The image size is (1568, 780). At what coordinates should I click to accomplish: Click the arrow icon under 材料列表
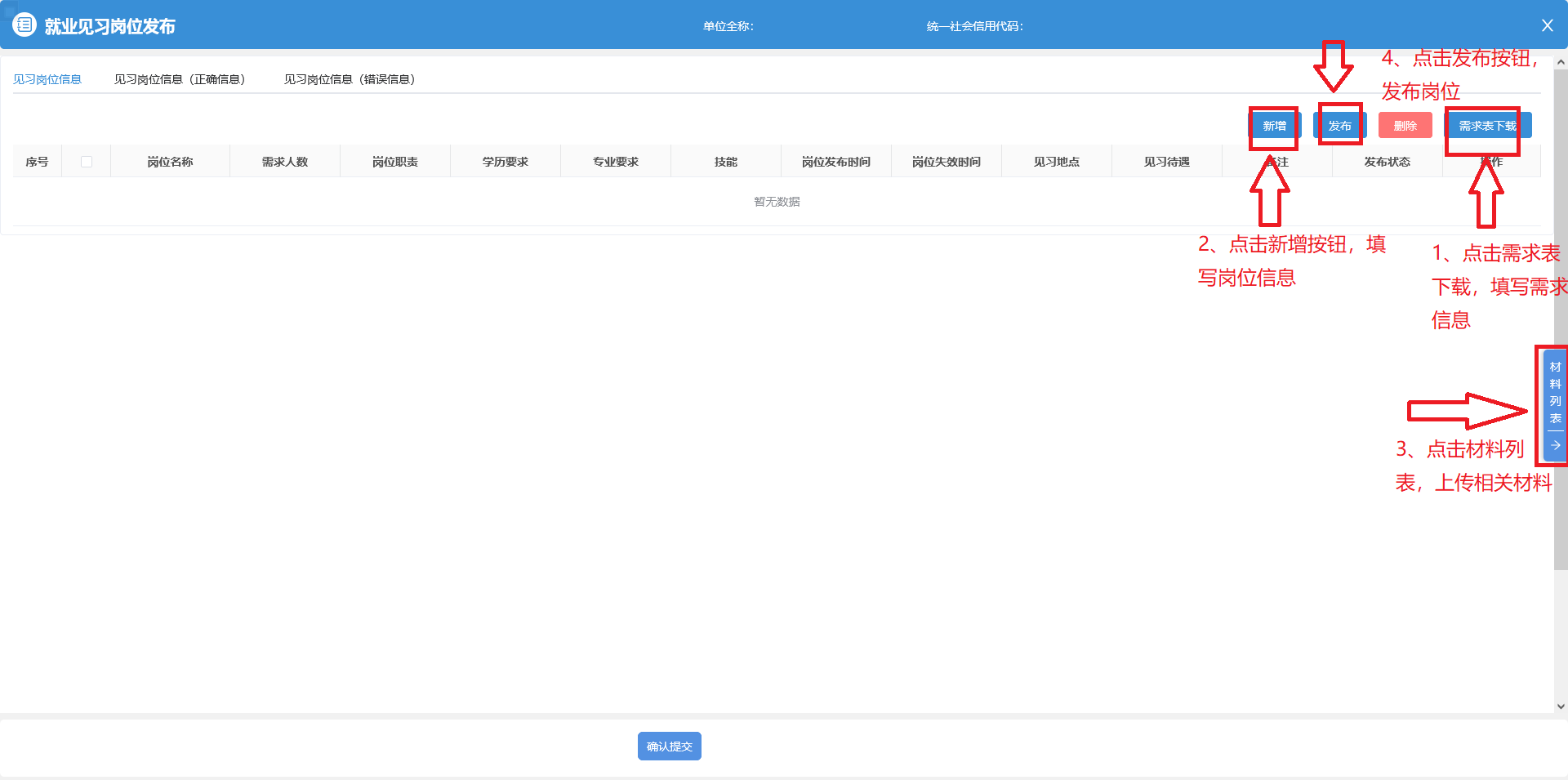[1556, 446]
